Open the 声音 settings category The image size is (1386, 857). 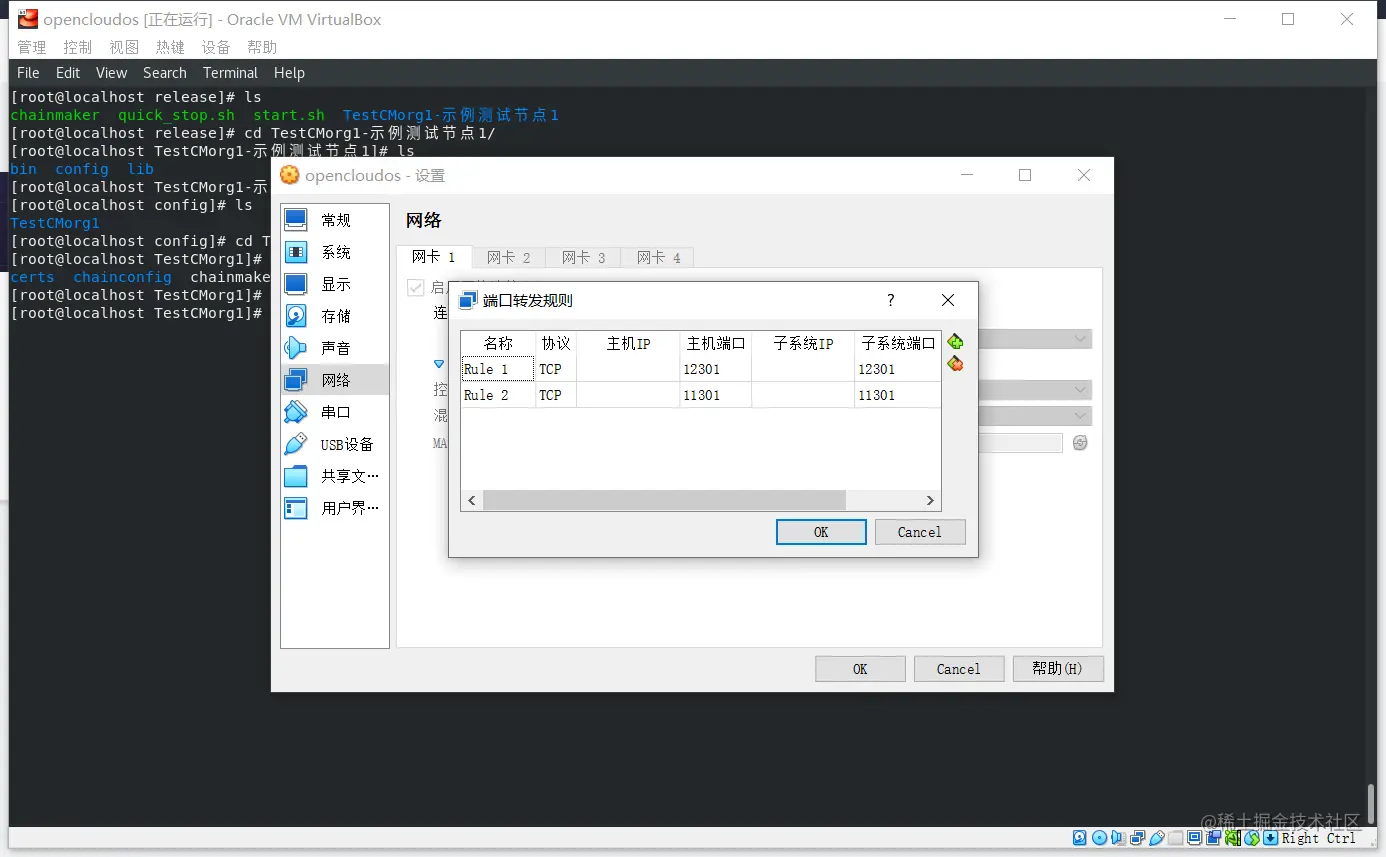[335, 348]
